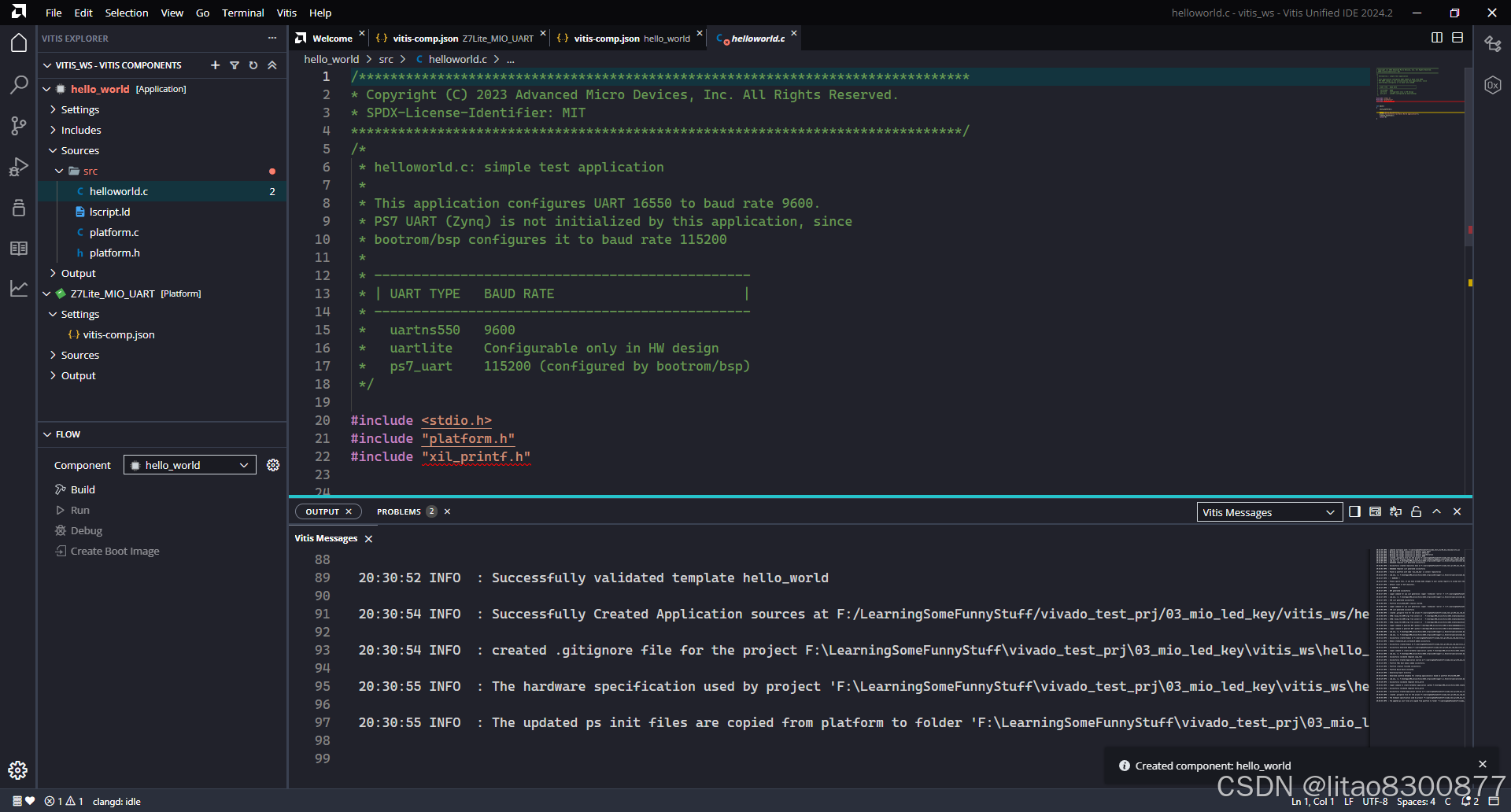Viewport: 1511px width, 812px height.
Task: Open the hello_world component settings gear
Action: [x=273, y=465]
